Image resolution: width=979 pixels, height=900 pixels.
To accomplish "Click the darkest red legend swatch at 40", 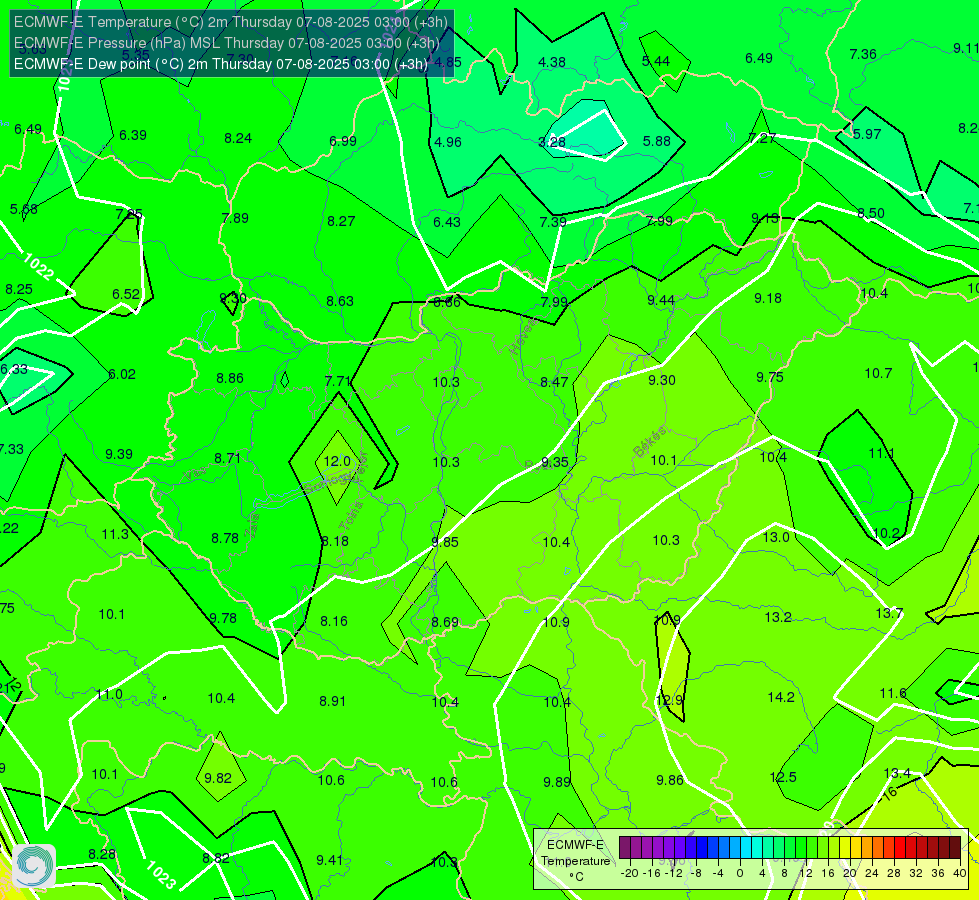I will (955, 848).
